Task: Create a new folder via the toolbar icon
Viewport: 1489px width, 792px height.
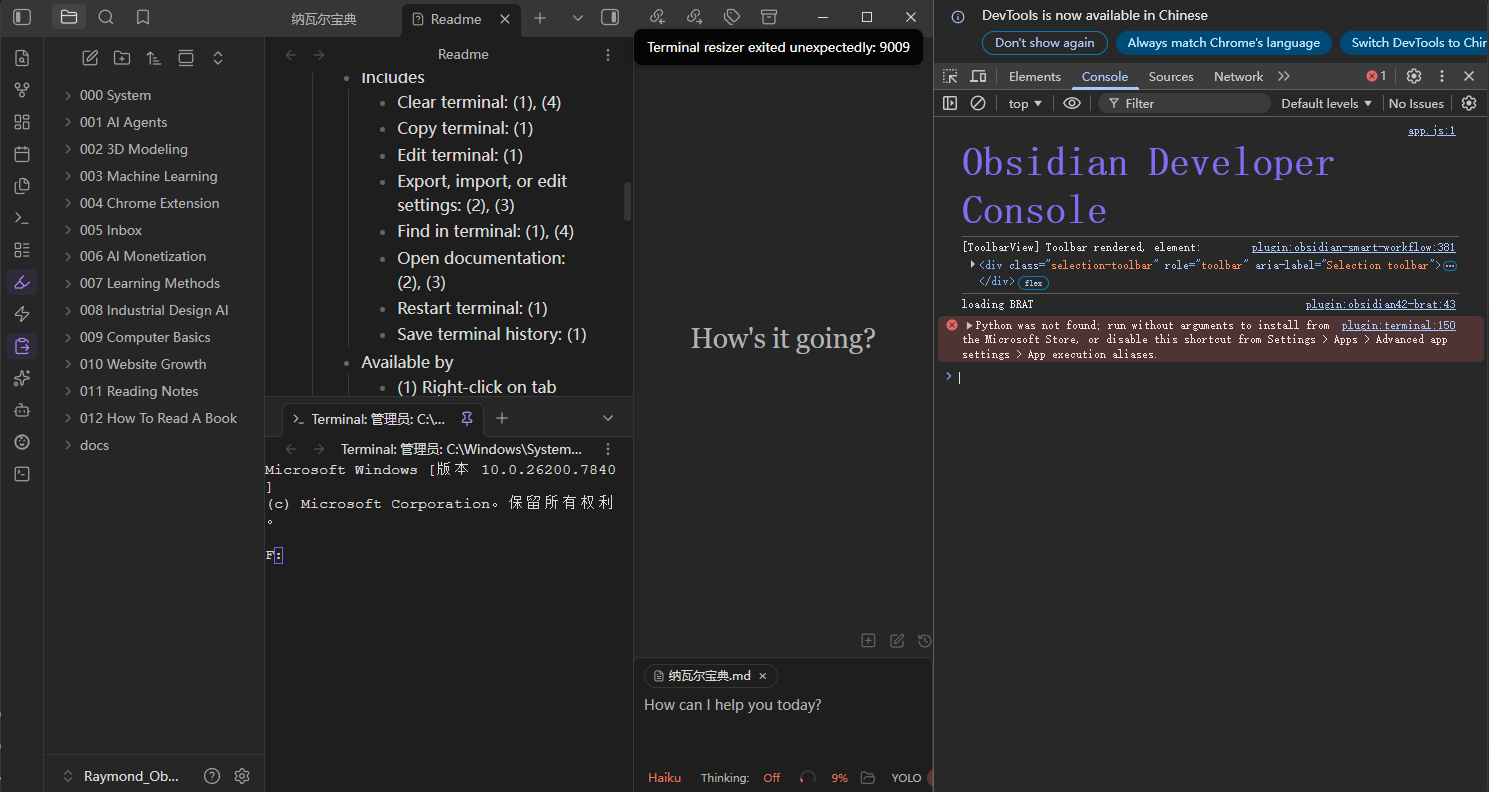Action: pos(122,58)
